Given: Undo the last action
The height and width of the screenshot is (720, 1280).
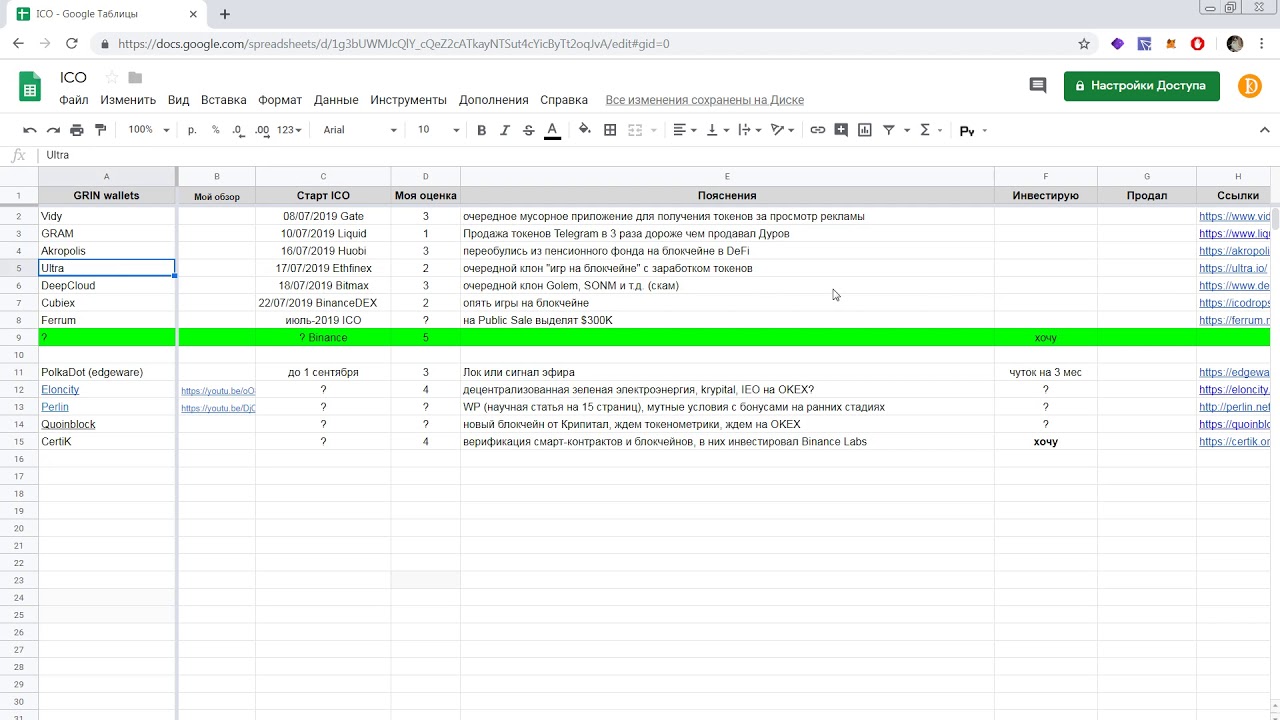Looking at the screenshot, I should 30,130.
